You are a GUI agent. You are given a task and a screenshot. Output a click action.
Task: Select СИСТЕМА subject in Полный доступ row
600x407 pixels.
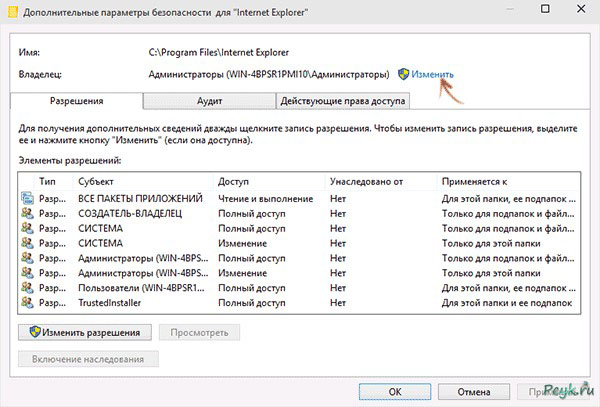tap(100, 228)
